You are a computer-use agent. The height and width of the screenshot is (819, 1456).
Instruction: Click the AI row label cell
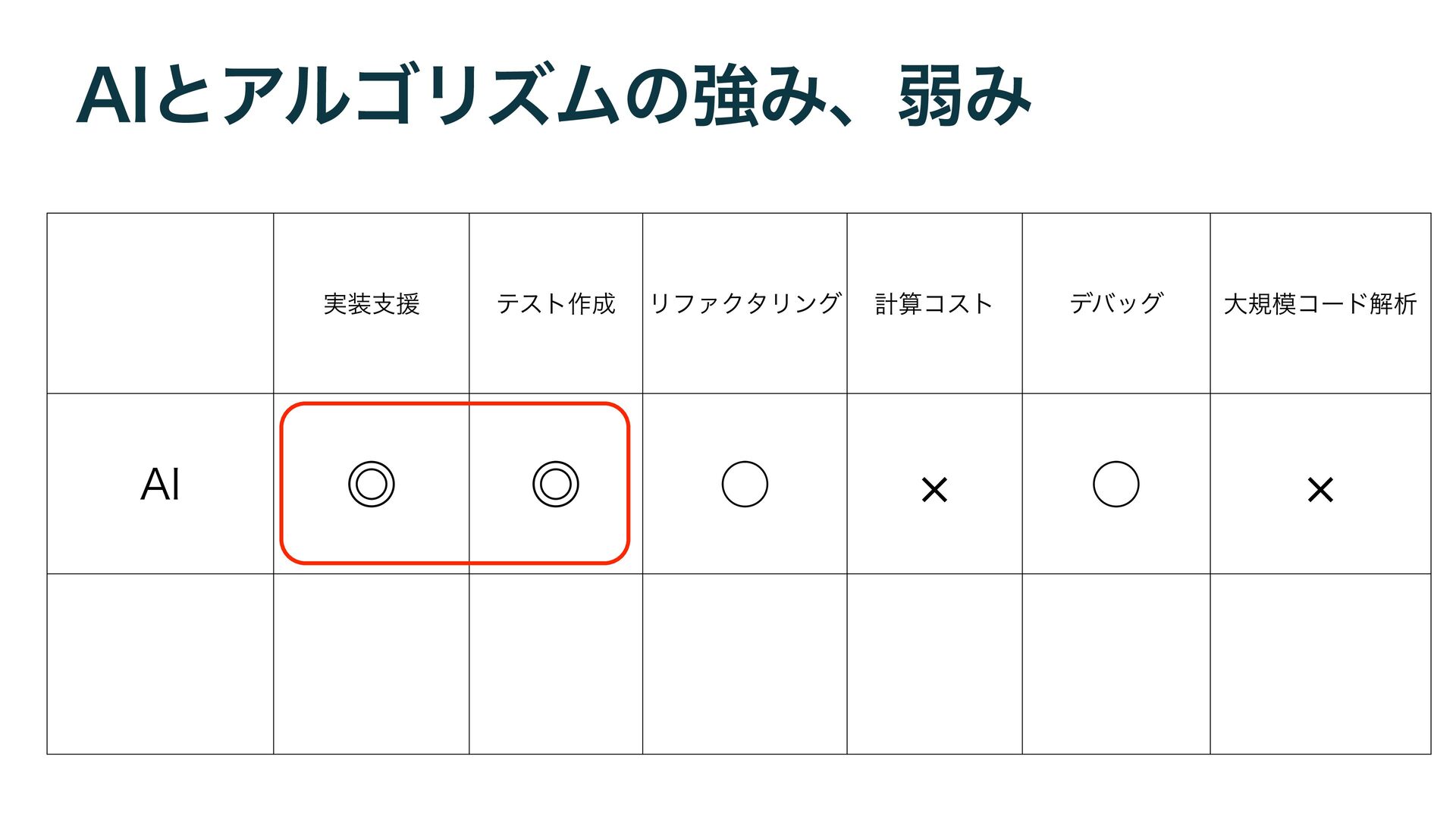(x=160, y=484)
